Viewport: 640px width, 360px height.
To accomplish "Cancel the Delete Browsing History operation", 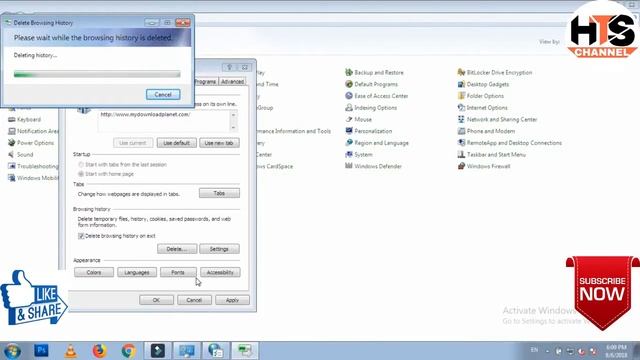I will (x=163, y=94).
